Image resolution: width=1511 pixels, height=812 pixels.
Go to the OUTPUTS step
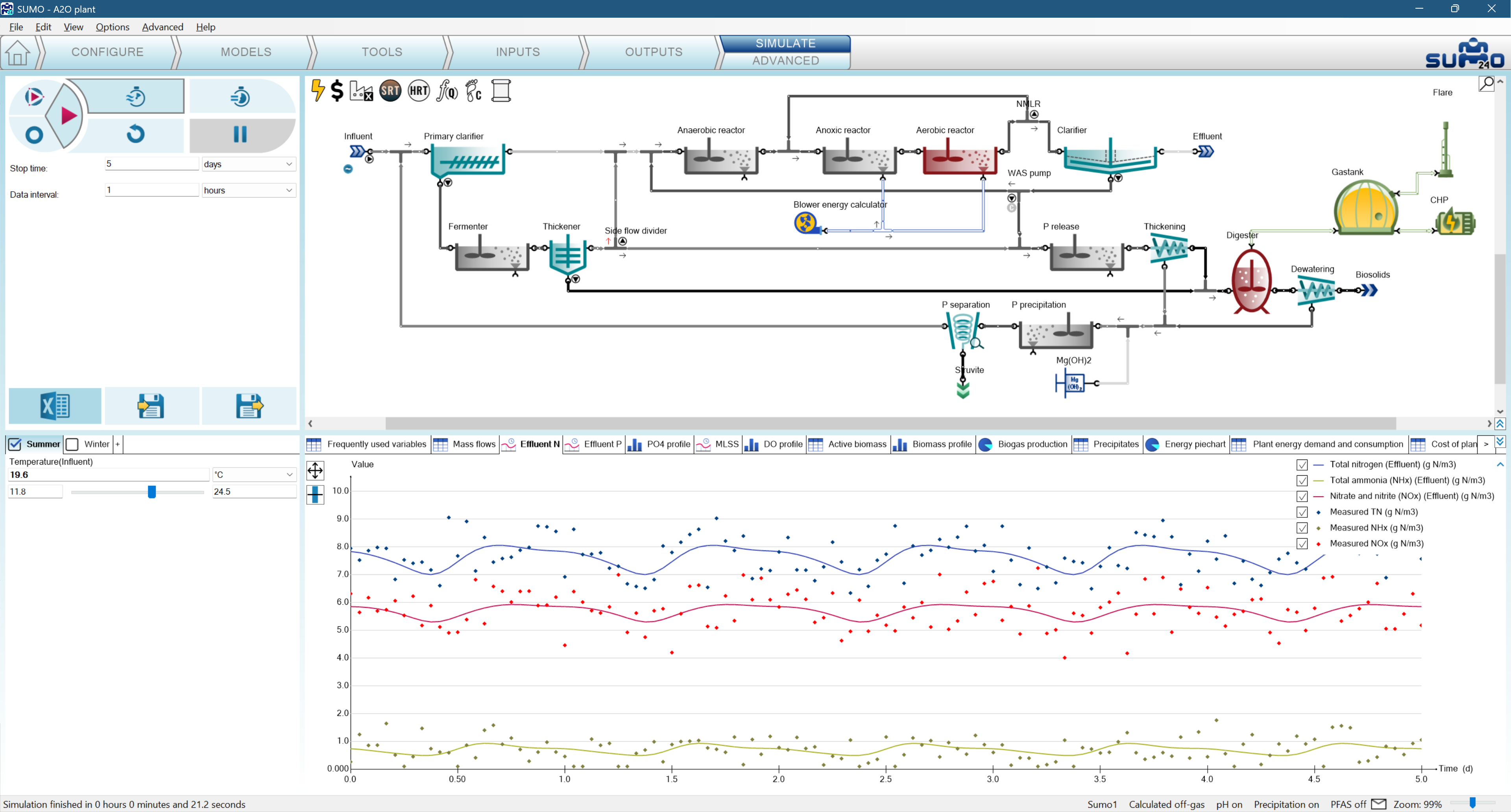(x=654, y=52)
